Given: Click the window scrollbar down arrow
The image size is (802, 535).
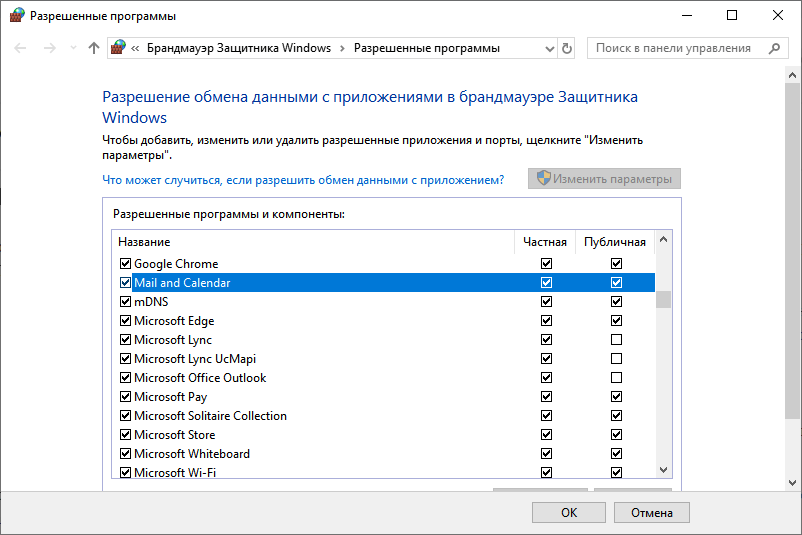Looking at the screenshot, I should tap(792, 482).
